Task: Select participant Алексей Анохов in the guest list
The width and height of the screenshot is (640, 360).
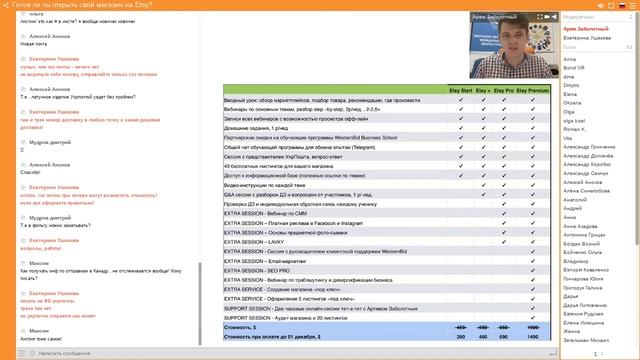Action: click(582, 182)
